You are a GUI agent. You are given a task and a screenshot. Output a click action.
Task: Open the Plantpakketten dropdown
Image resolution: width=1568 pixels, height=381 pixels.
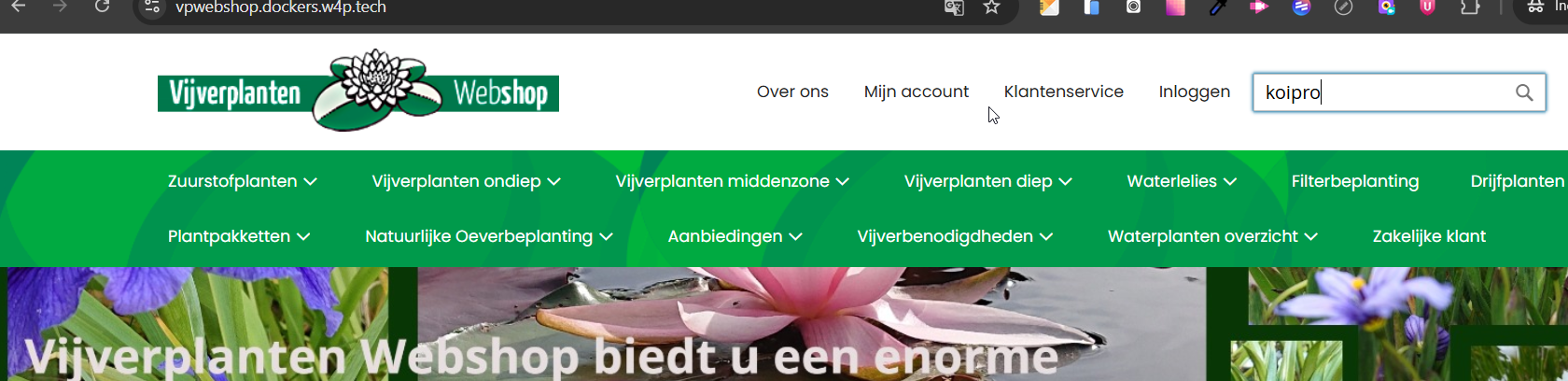tap(239, 236)
